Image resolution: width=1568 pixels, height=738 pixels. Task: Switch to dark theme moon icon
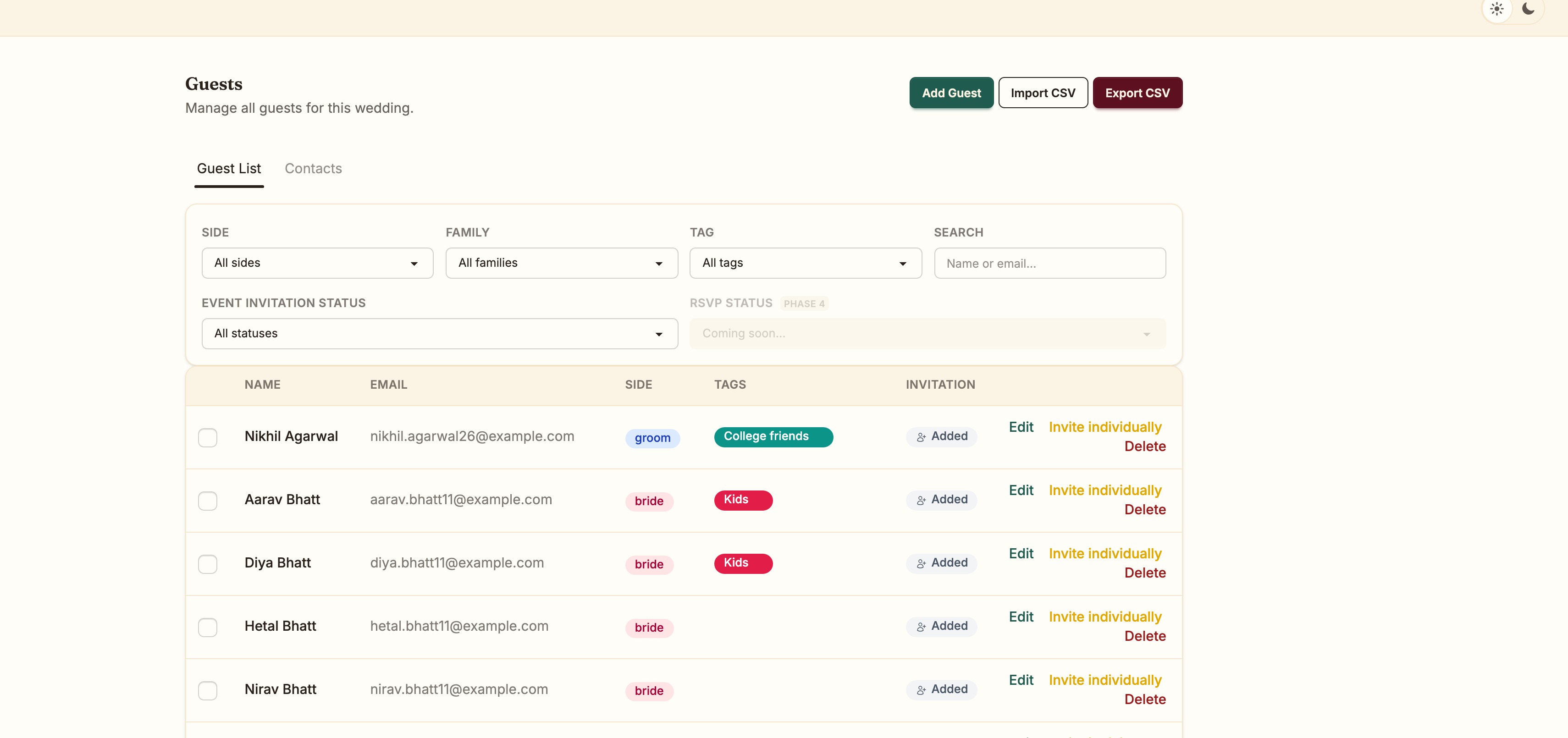pos(1528,9)
